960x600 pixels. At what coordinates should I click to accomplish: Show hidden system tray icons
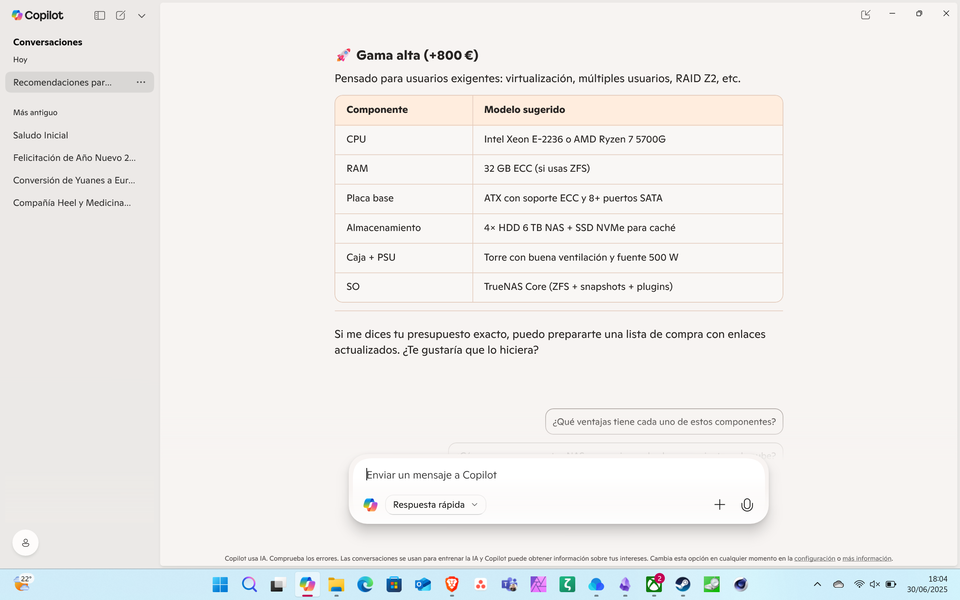[817, 585]
